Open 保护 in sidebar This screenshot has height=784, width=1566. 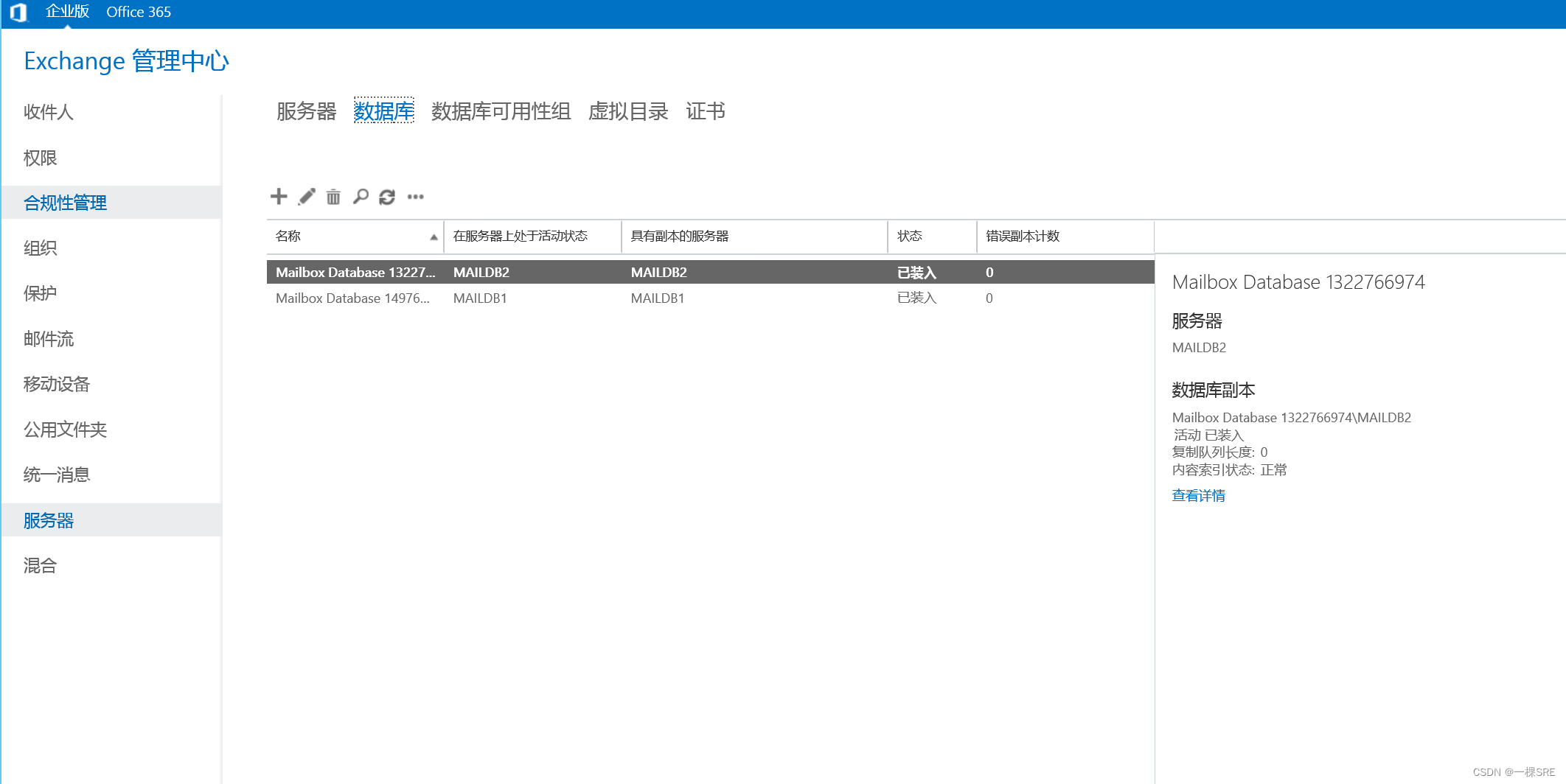pos(41,293)
